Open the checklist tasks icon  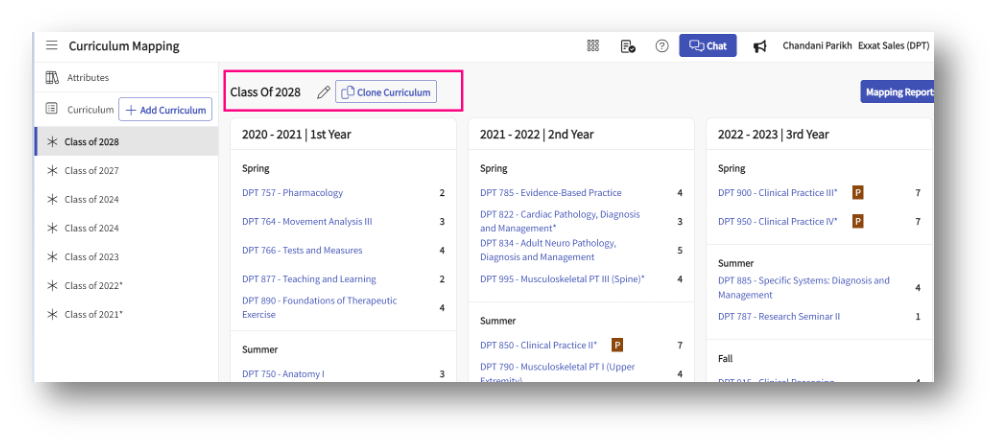click(627, 46)
